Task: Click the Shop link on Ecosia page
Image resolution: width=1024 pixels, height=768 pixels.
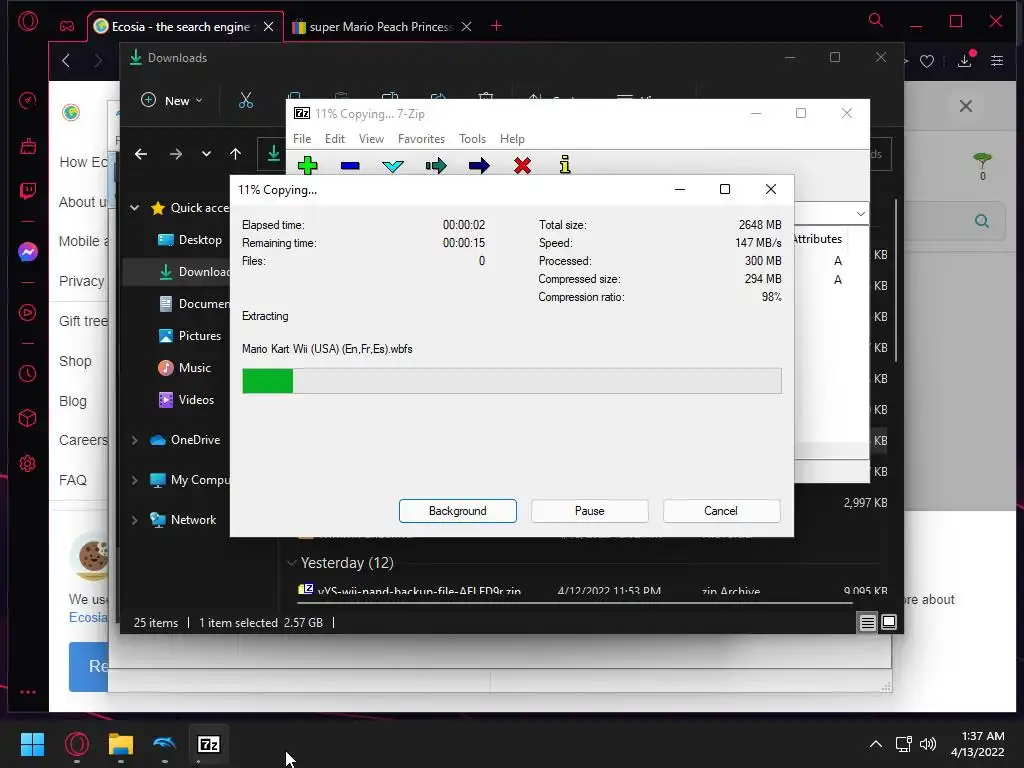Action: point(75,361)
